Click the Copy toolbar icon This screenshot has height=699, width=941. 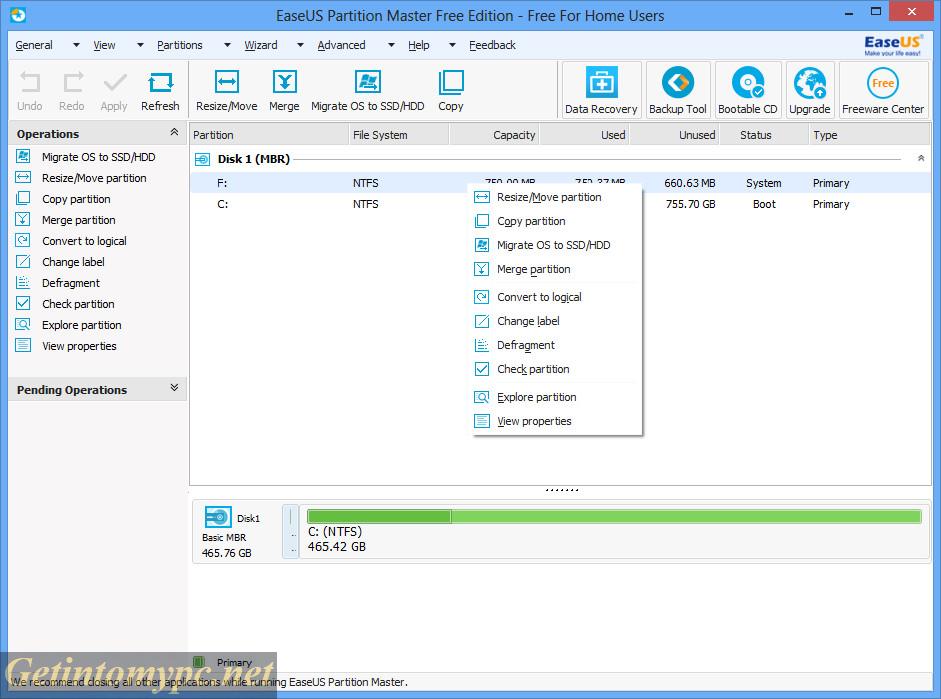[x=451, y=91]
